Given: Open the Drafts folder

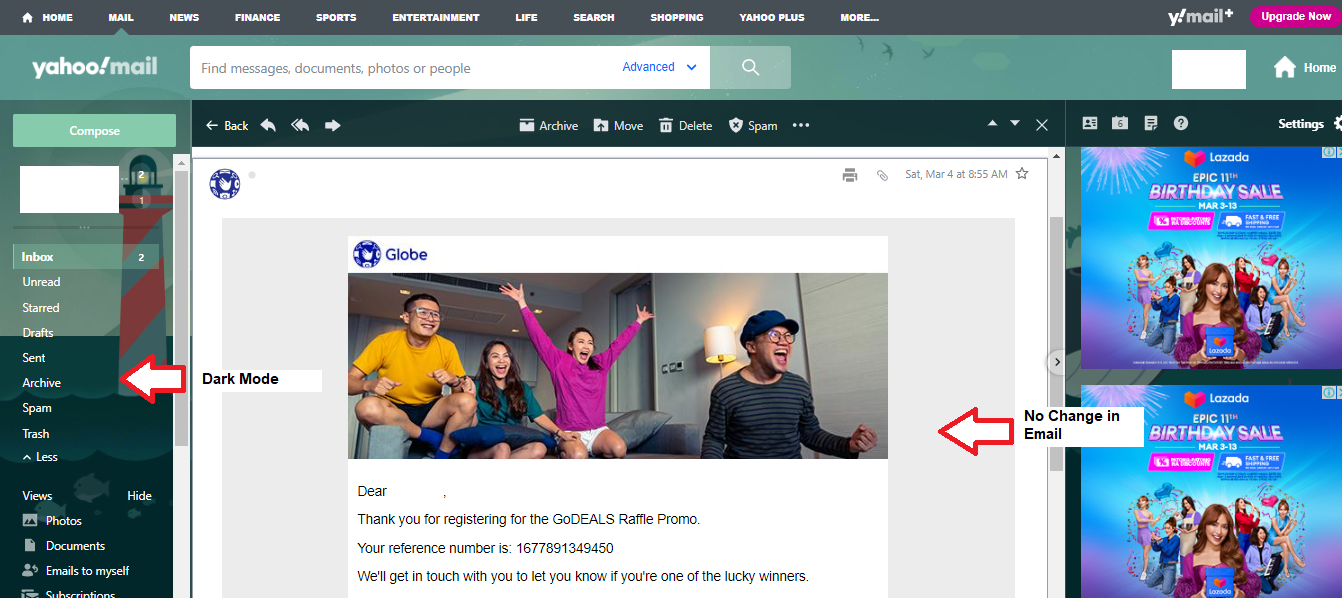Looking at the screenshot, I should (x=38, y=333).
